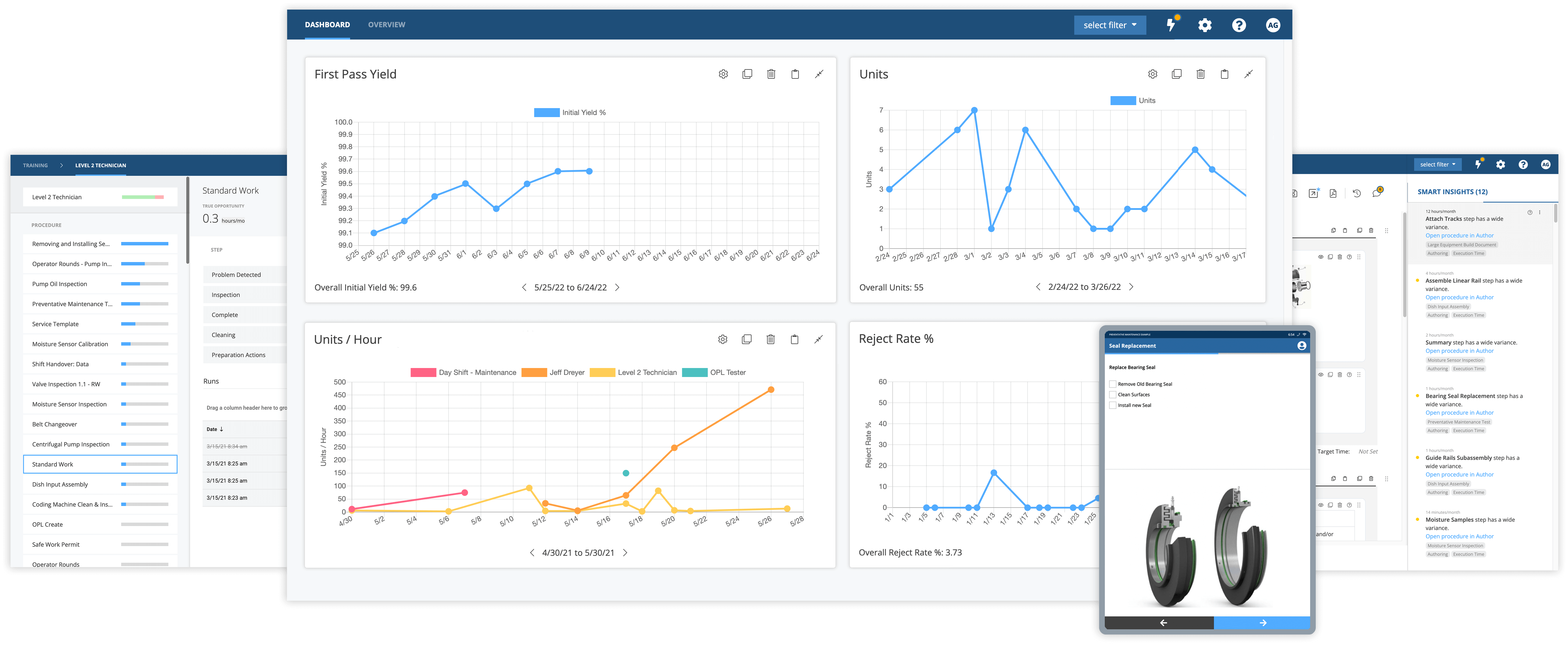Select Pump Oil Inspection procedure row

point(100,284)
